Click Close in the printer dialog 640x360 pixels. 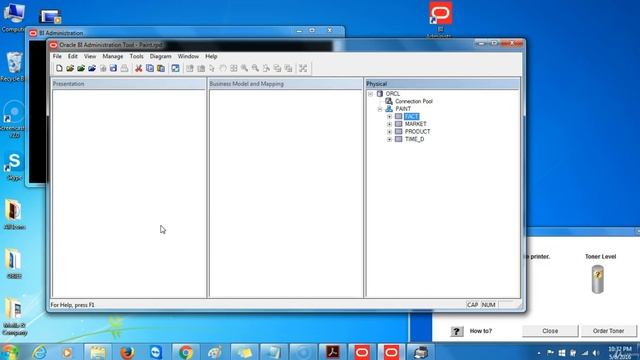(x=550, y=331)
